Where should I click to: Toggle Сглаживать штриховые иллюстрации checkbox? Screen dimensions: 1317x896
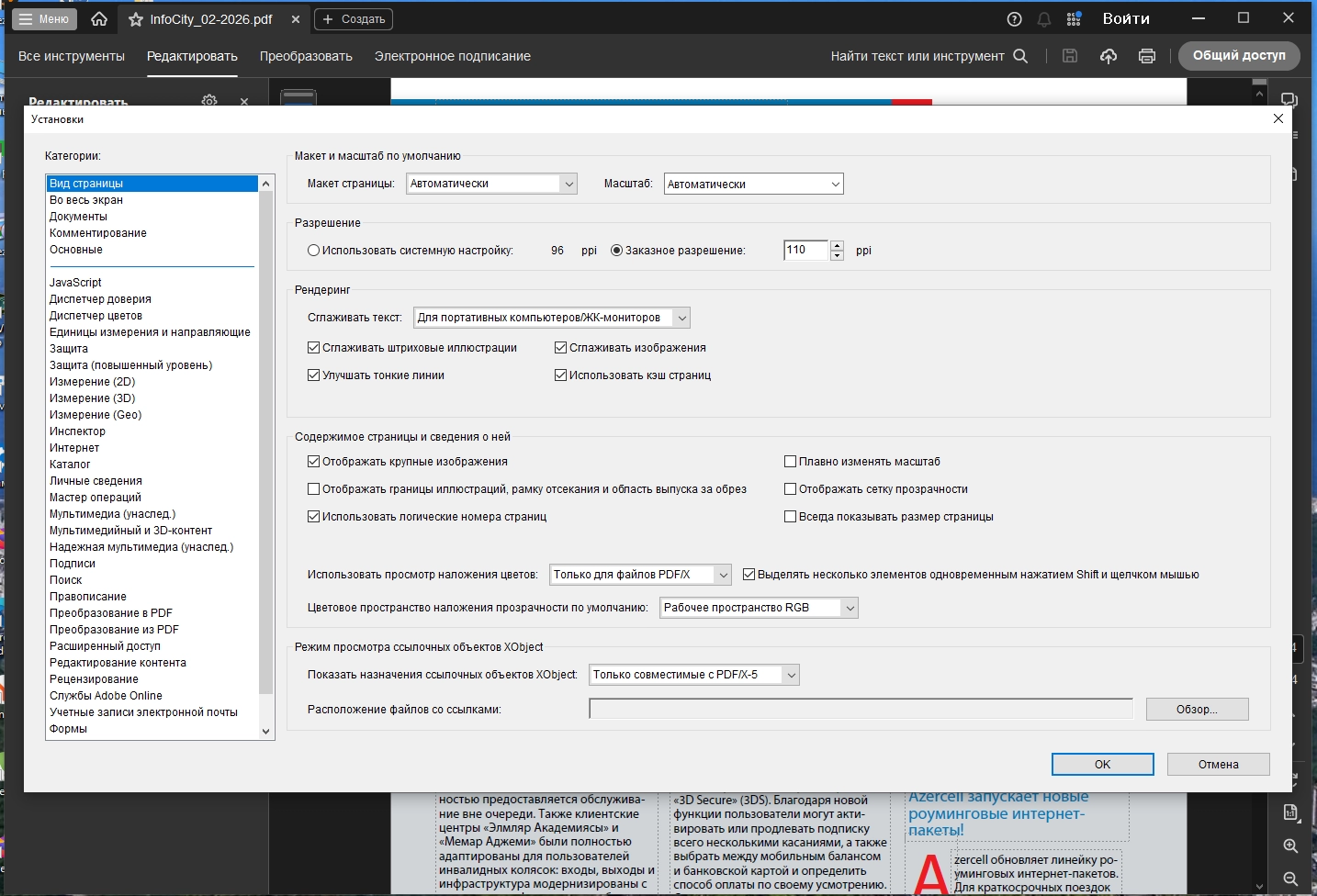coord(314,348)
